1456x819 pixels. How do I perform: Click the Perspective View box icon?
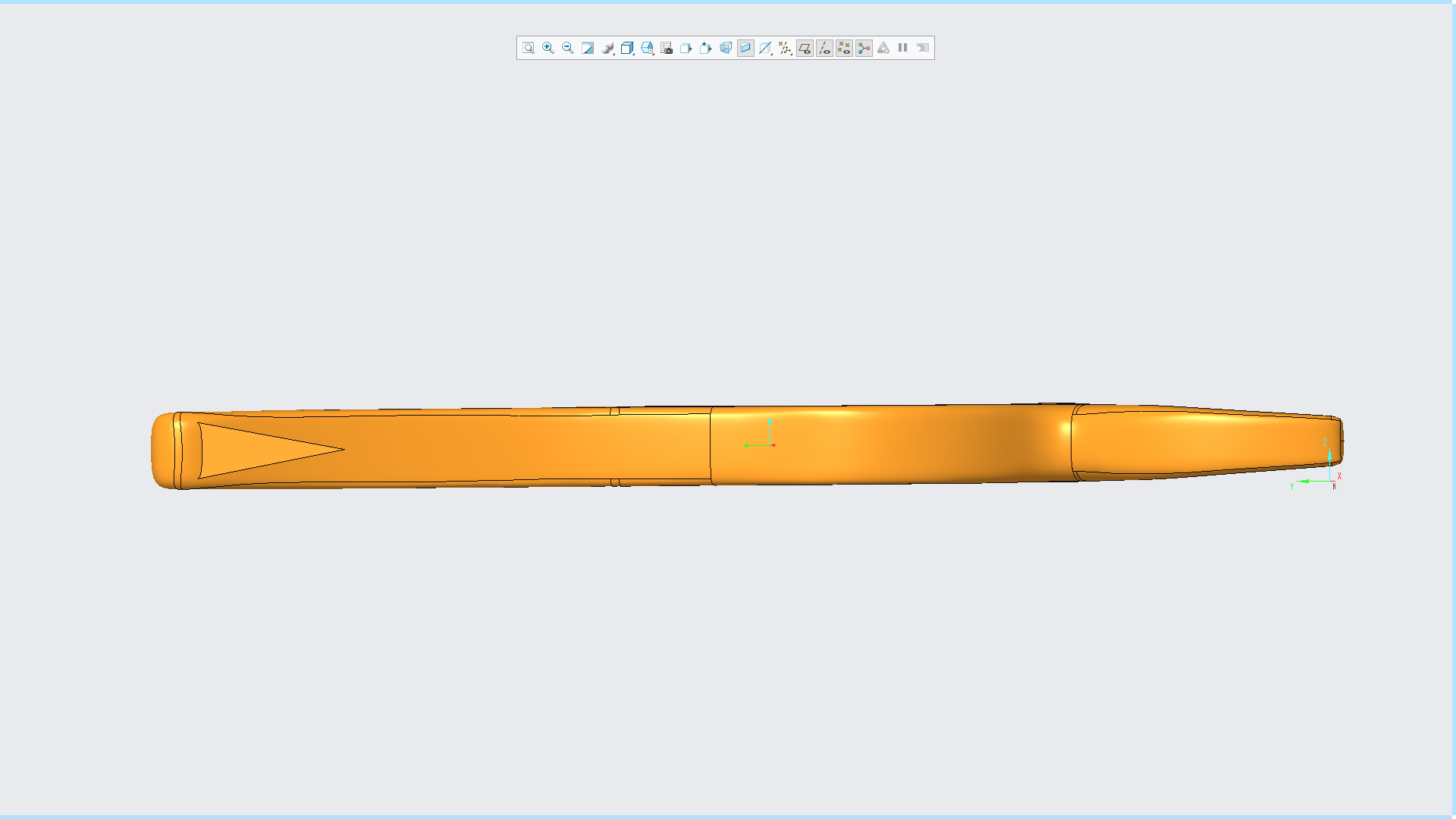click(726, 48)
